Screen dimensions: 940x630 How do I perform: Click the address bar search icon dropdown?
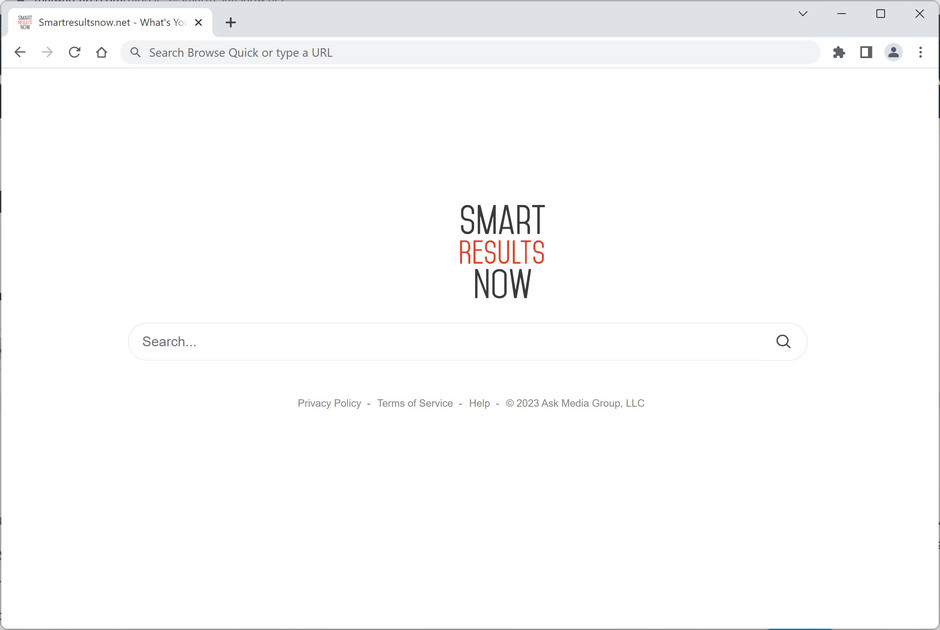point(135,52)
